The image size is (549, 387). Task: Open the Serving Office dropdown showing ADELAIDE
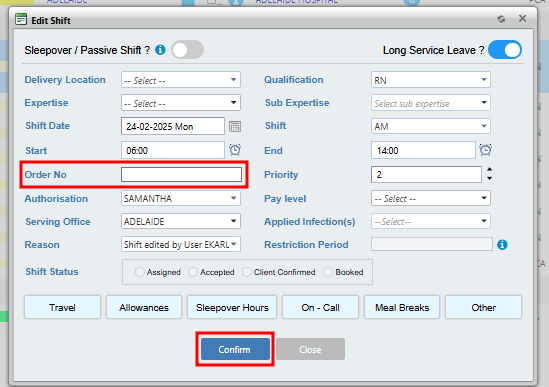[181, 221]
